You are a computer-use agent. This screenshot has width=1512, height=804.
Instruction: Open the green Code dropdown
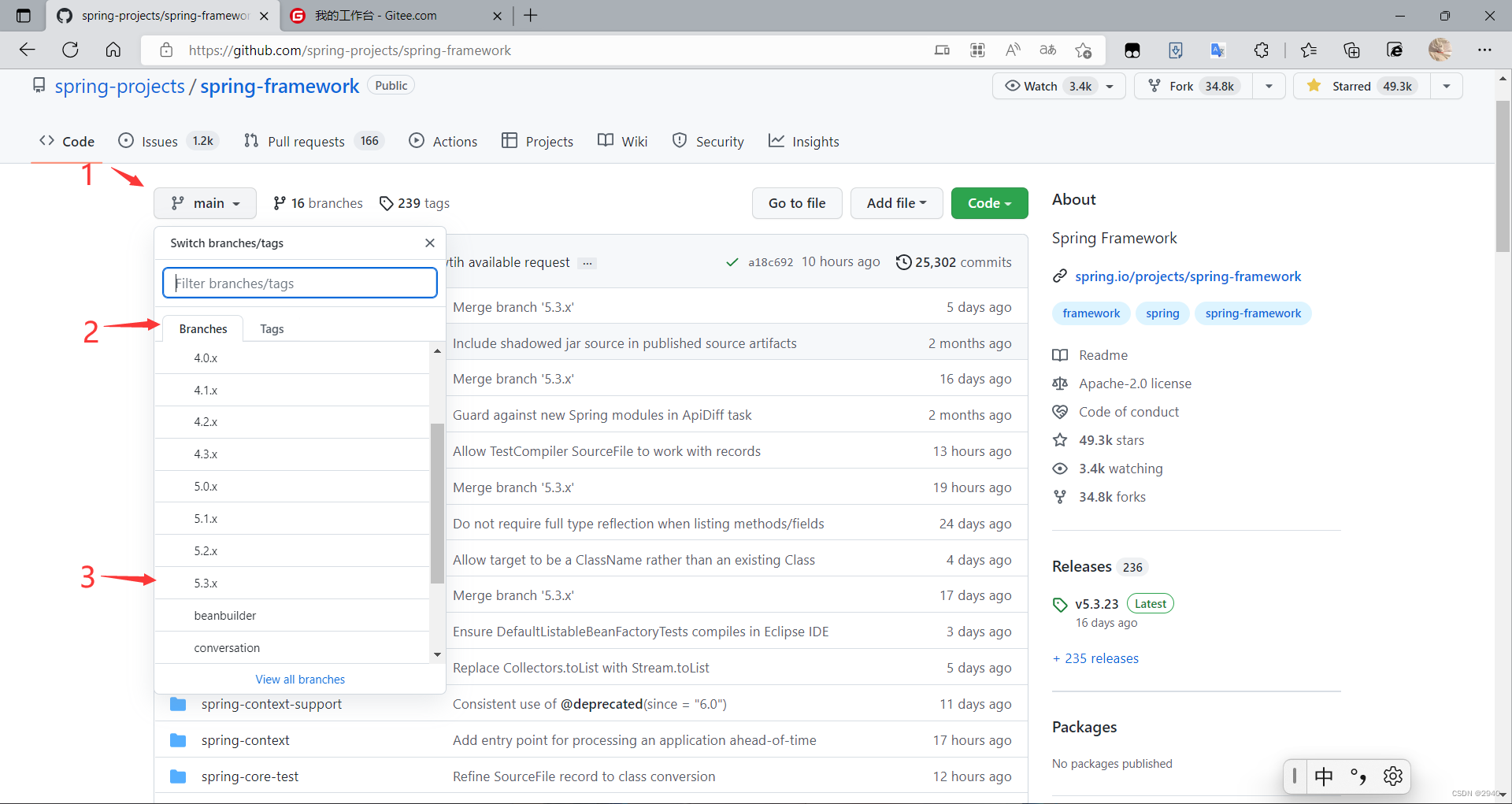(x=989, y=203)
